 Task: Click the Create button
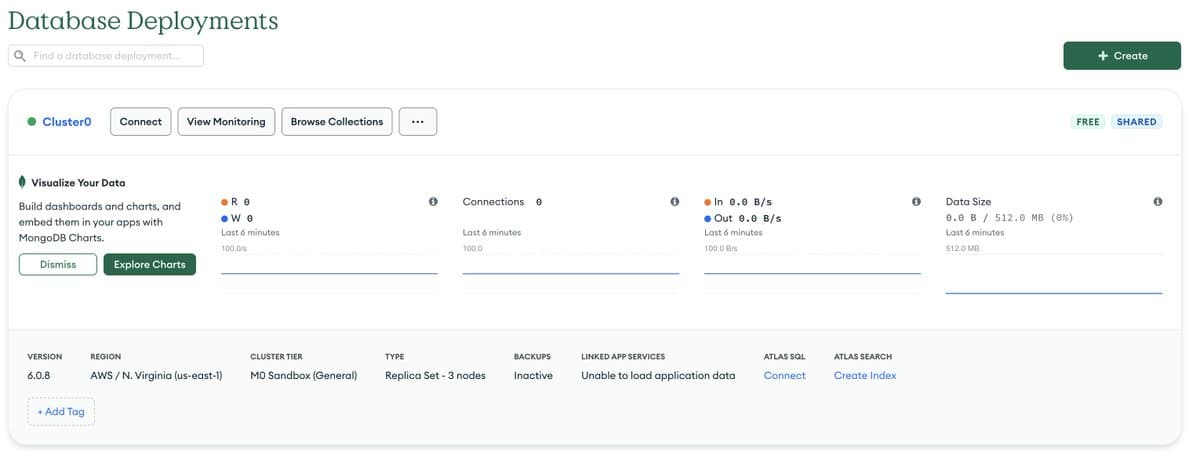click(x=1122, y=56)
